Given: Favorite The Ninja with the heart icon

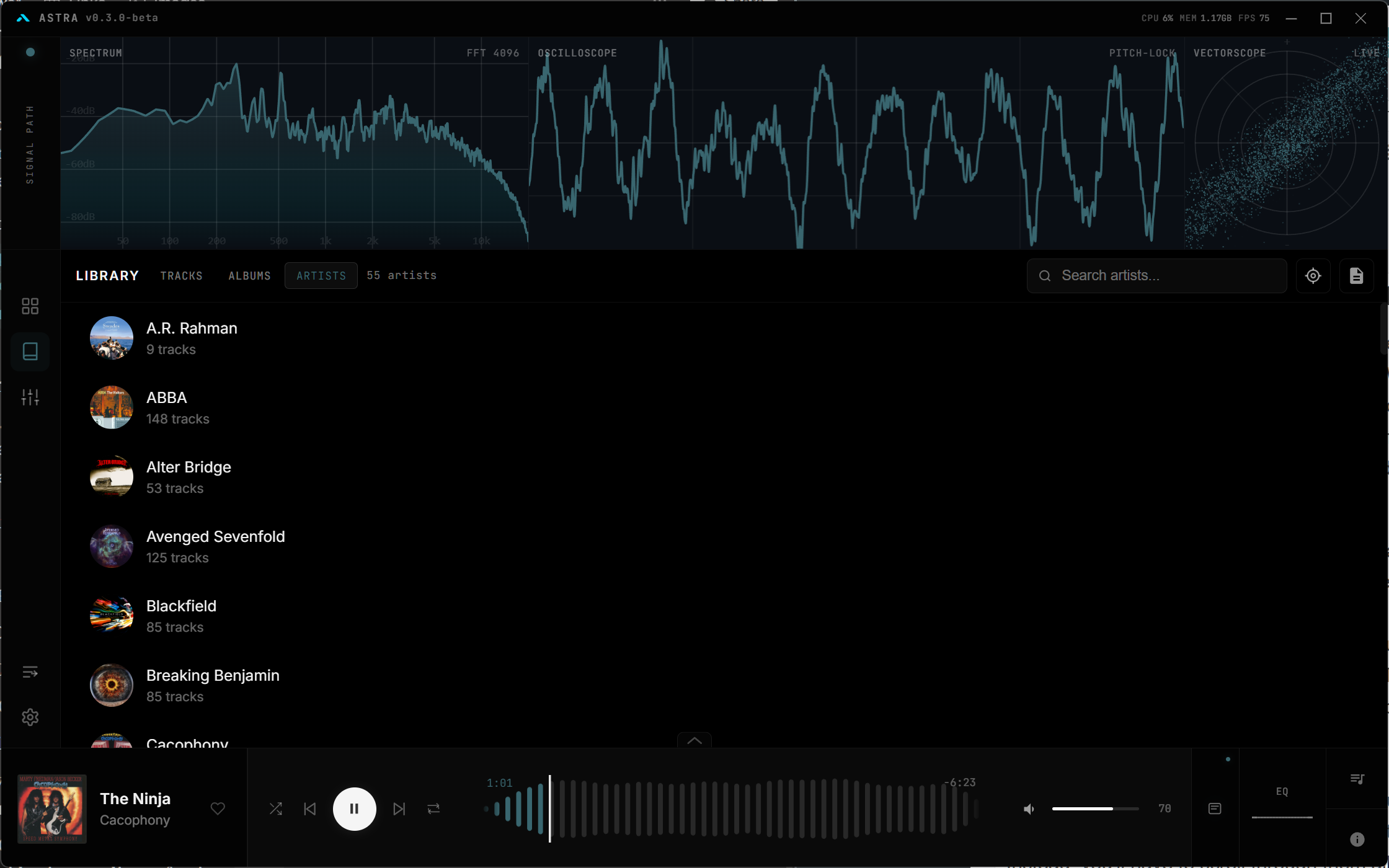Looking at the screenshot, I should 218,808.
